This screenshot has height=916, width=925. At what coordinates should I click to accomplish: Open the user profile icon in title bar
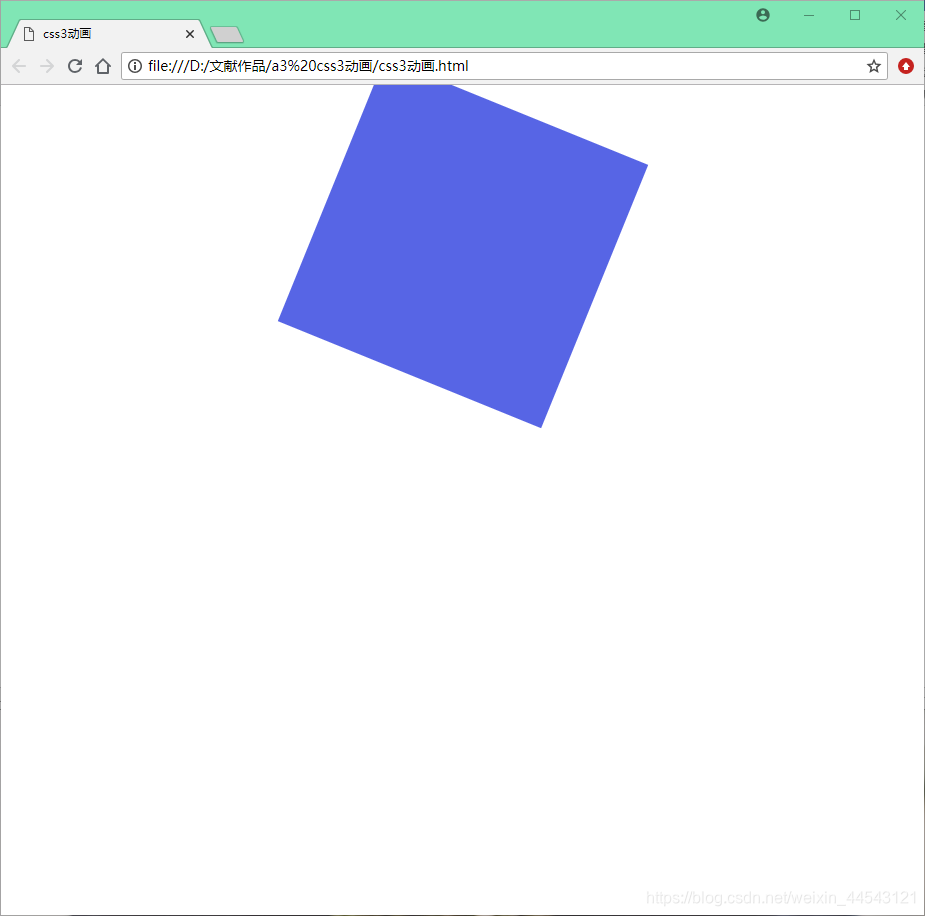763,15
